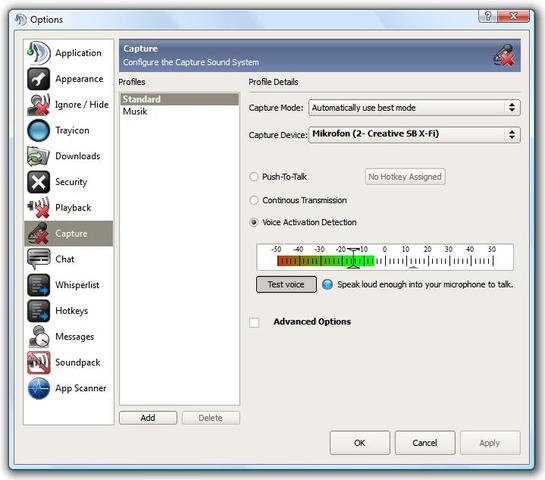Image resolution: width=545 pixels, height=480 pixels.
Task: Select the Continous Transmission radio button
Action: 254,200
